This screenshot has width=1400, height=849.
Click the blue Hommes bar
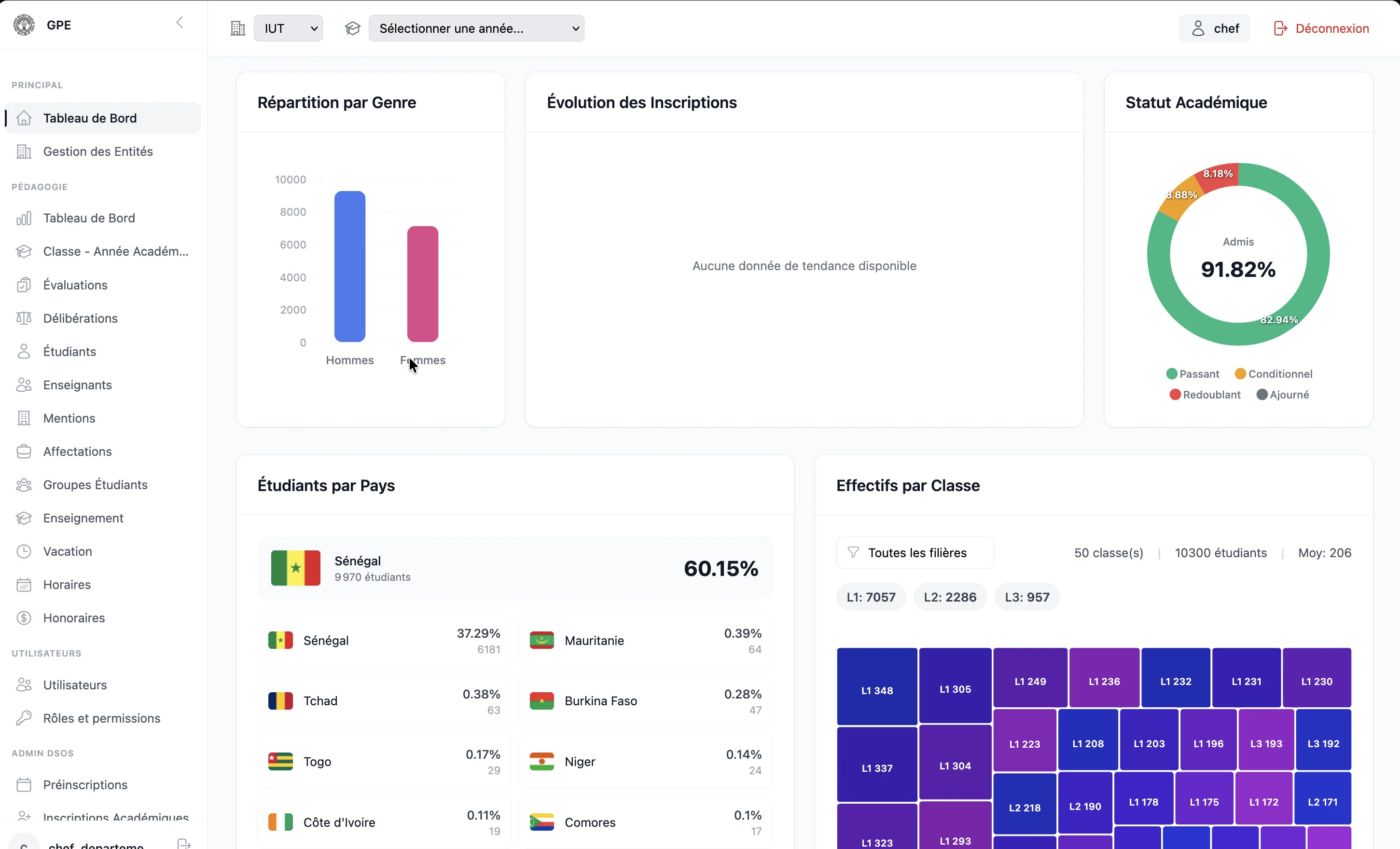350,266
